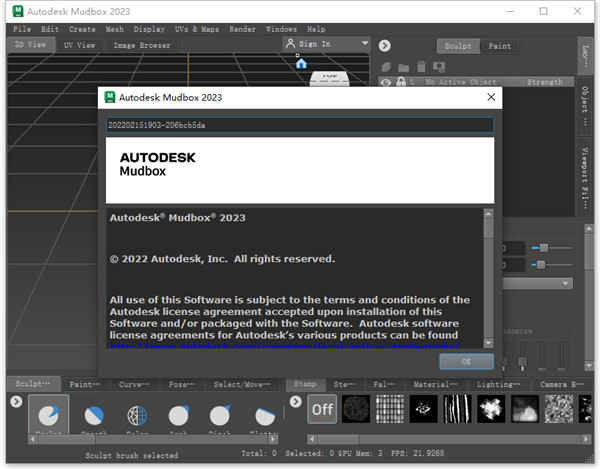Choose the vertical streaks stamp thumbnail
This screenshot has height=469, width=600.
pos(457,409)
